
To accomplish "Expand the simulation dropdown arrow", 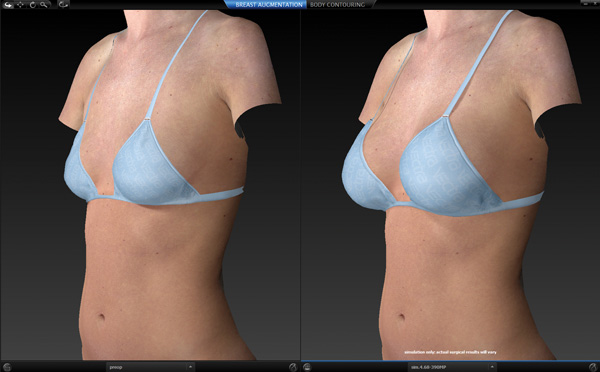I will tap(492, 367).
